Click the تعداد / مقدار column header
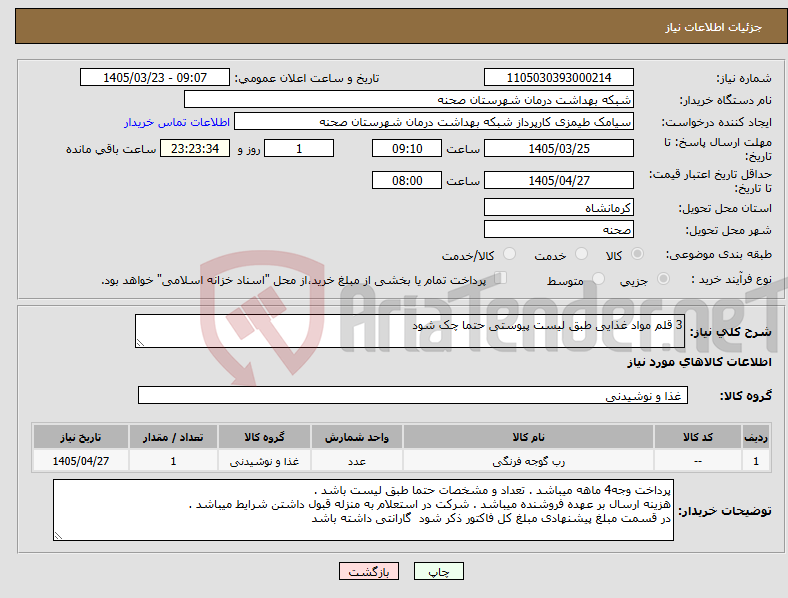788x598 pixels. (x=173, y=437)
